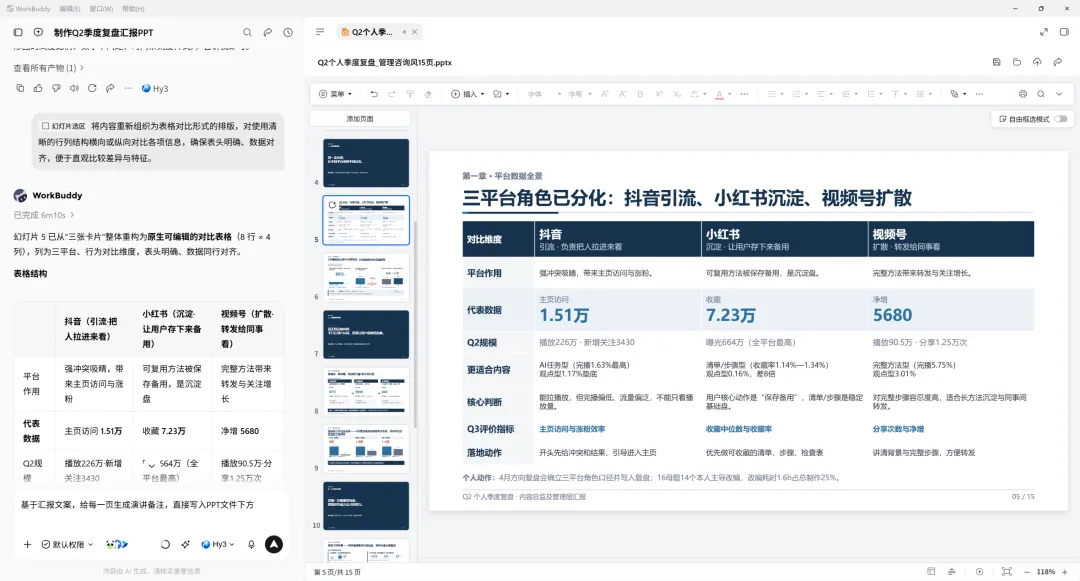
Task: Send the message with the arrow button
Action: pyautogui.click(x=274, y=545)
